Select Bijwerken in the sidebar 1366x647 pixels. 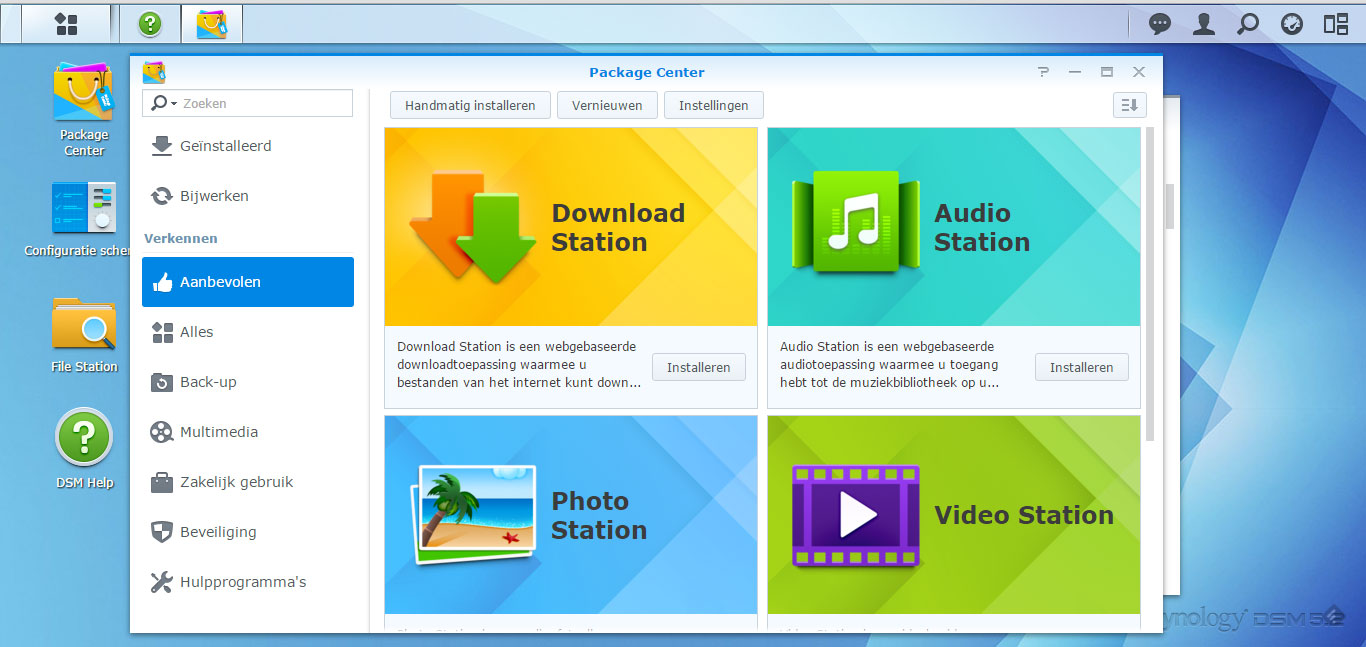(x=248, y=196)
